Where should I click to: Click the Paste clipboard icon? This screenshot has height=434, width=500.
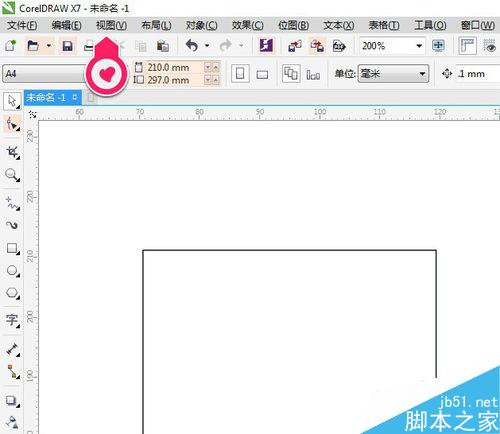pyautogui.click(x=163, y=46)
